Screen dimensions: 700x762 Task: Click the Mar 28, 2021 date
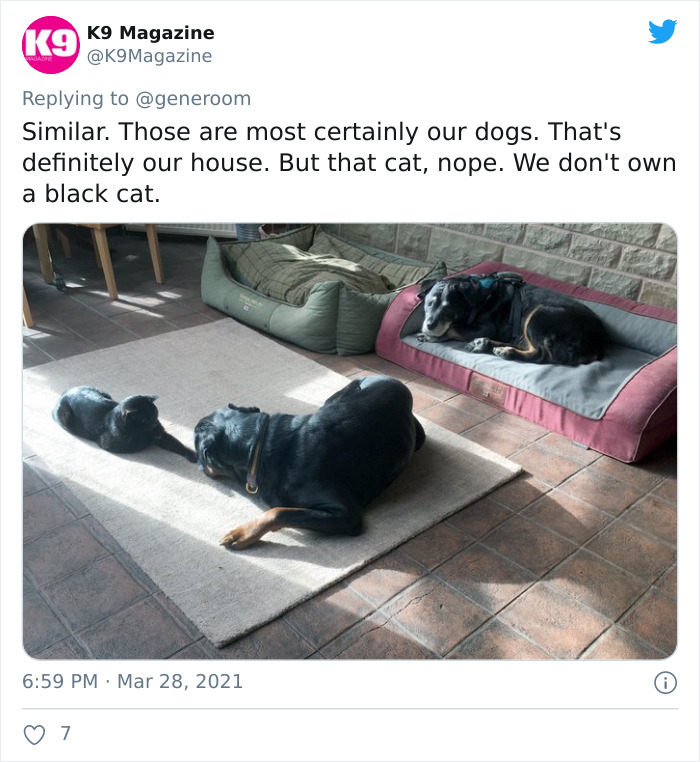pos(180,681)
